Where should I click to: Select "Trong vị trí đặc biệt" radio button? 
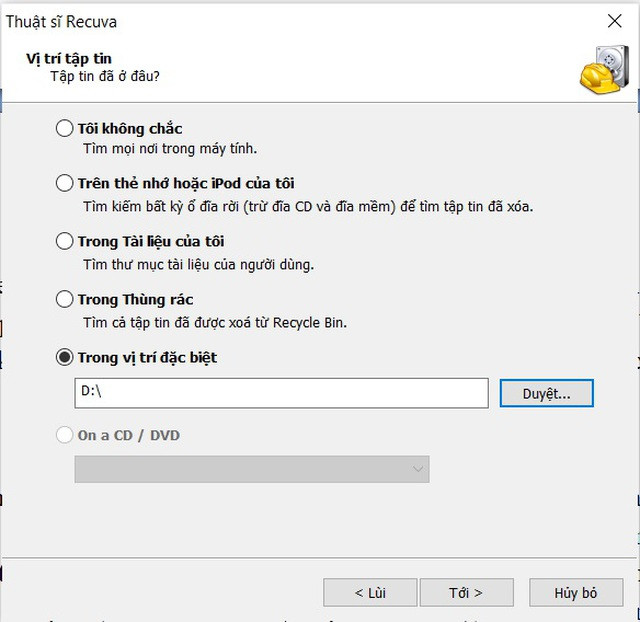click(65, 357)
